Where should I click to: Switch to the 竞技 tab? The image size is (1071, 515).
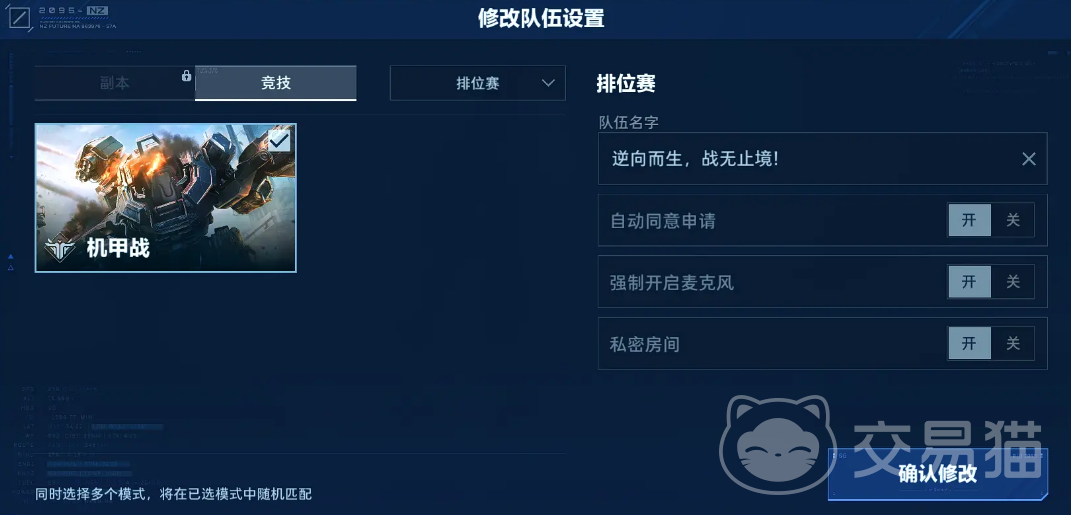coord(275,83)
